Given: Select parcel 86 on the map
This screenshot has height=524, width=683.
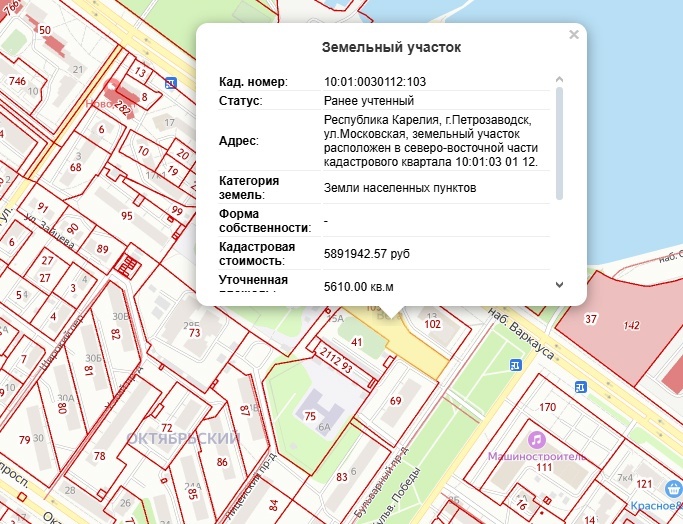Looking at the screenshot, I should [x=222, y=462].
